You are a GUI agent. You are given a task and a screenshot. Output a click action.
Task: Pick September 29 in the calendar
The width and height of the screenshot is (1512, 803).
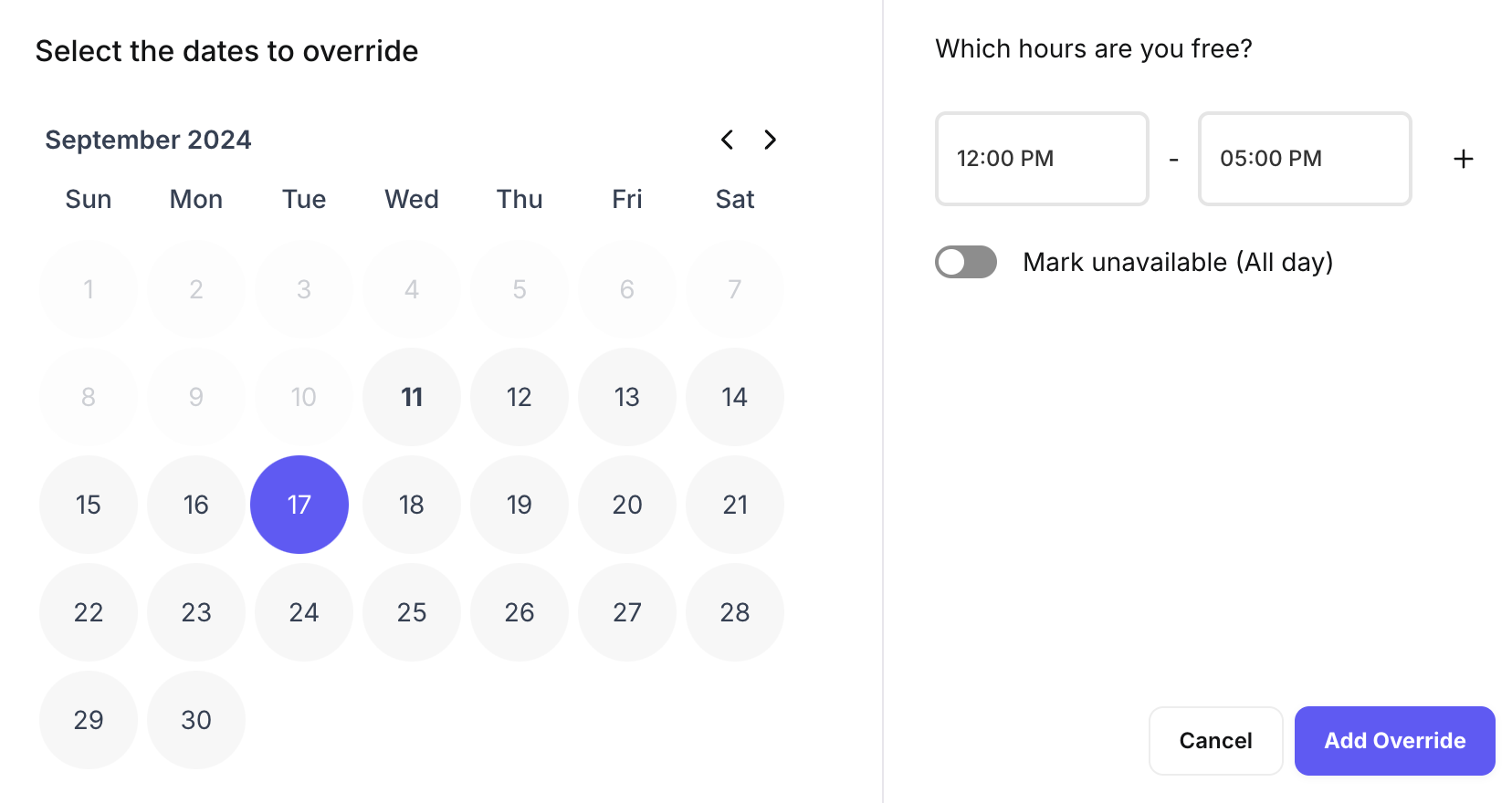(x=89, y=720)
